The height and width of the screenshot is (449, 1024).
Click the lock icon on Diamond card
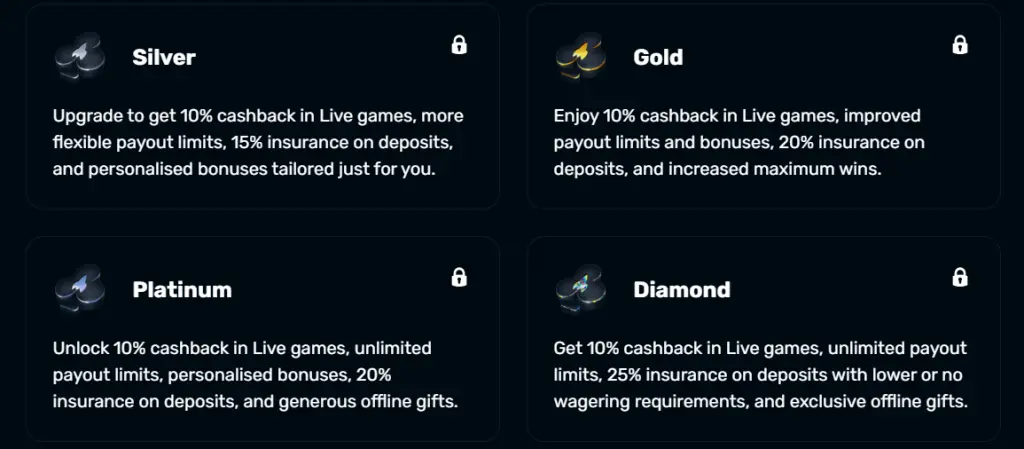pos(960,277)
